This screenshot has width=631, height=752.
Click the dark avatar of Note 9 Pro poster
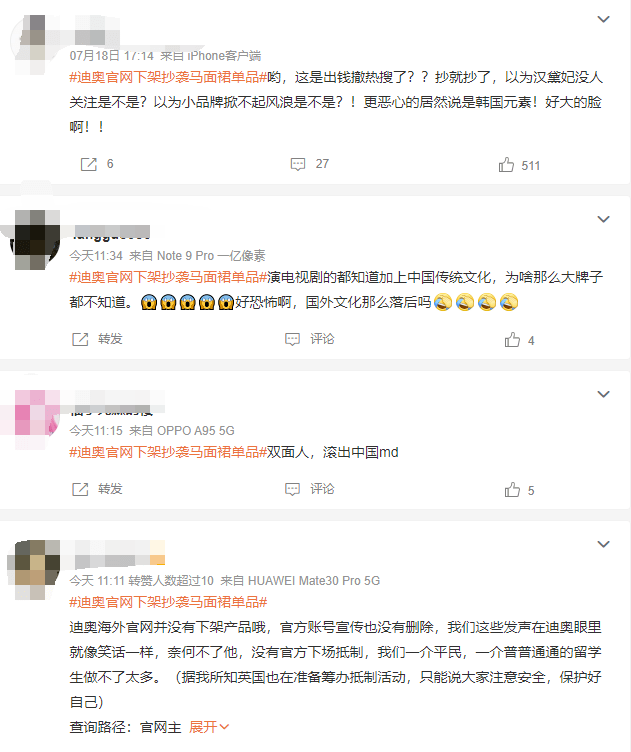tap(35, 239)
